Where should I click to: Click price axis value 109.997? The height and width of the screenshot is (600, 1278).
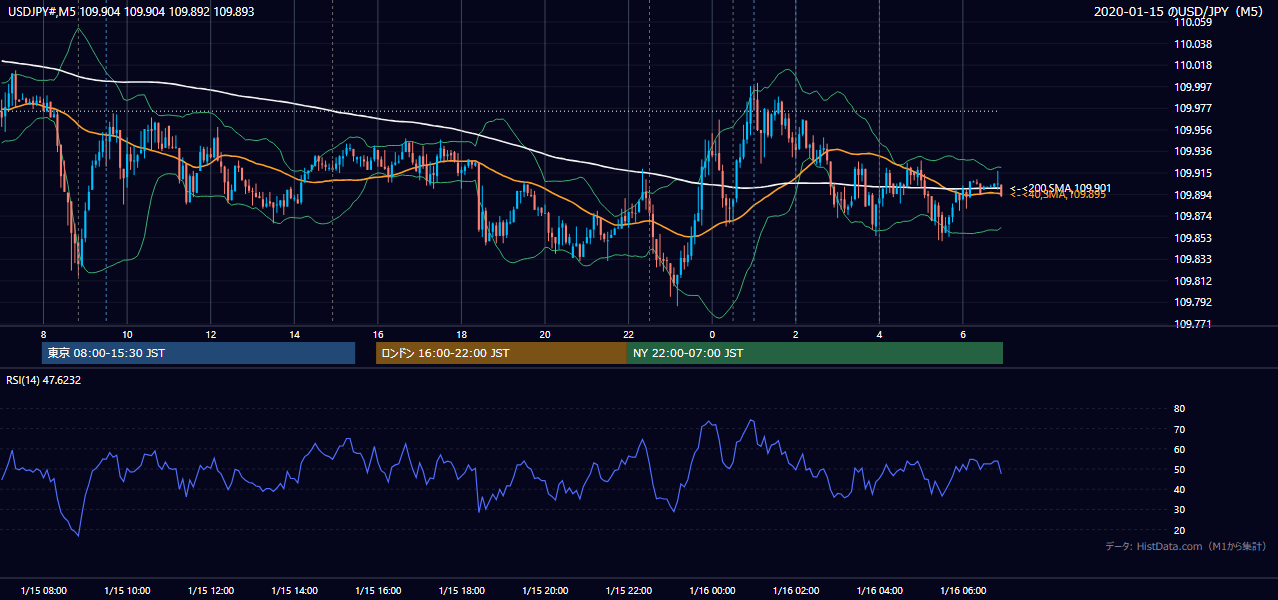(x=1193, y=87)
